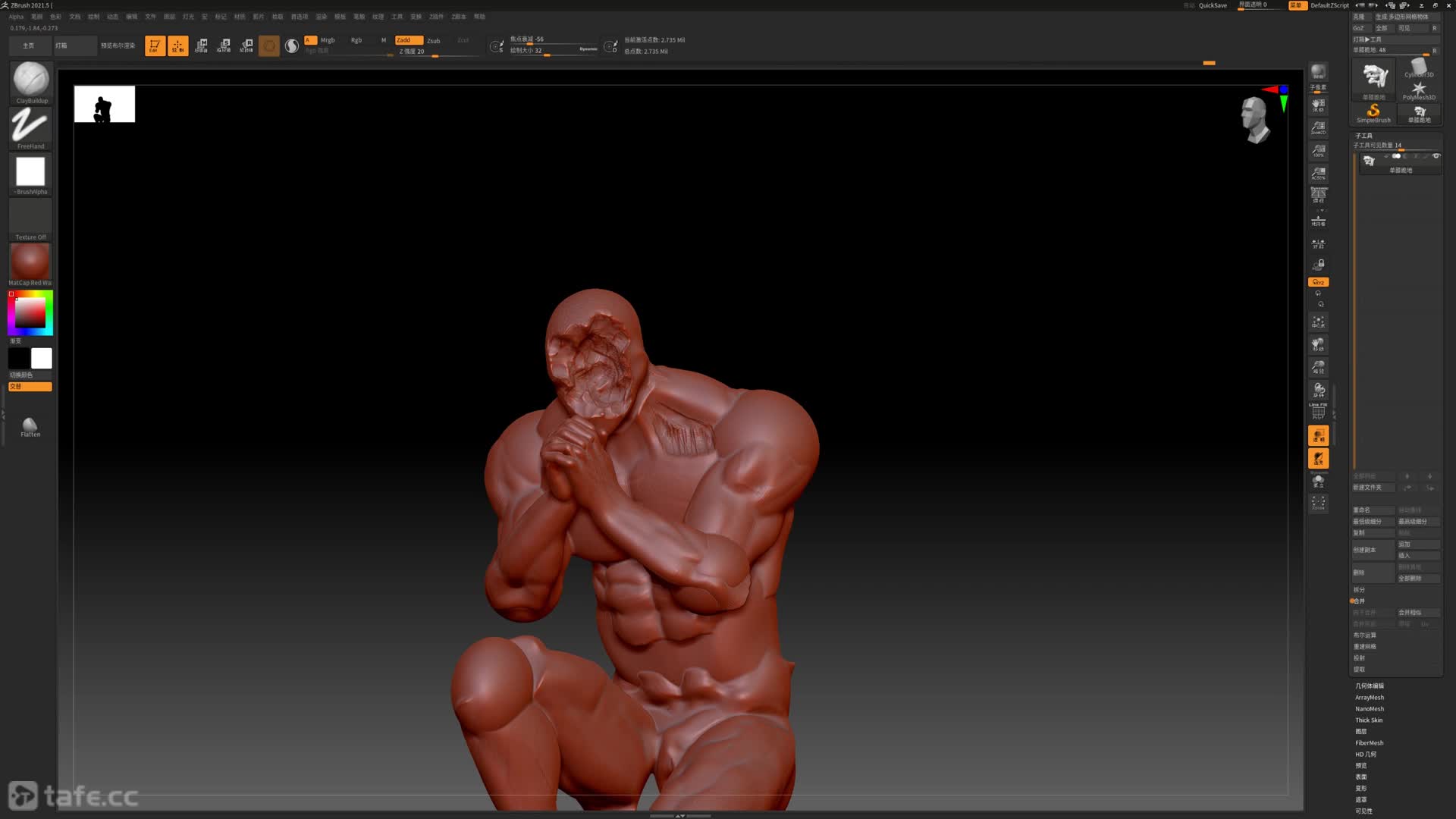This screenshot has width=1456, height=819.
Task: Toggle the Draw mode button
Action: pos(177,45)
